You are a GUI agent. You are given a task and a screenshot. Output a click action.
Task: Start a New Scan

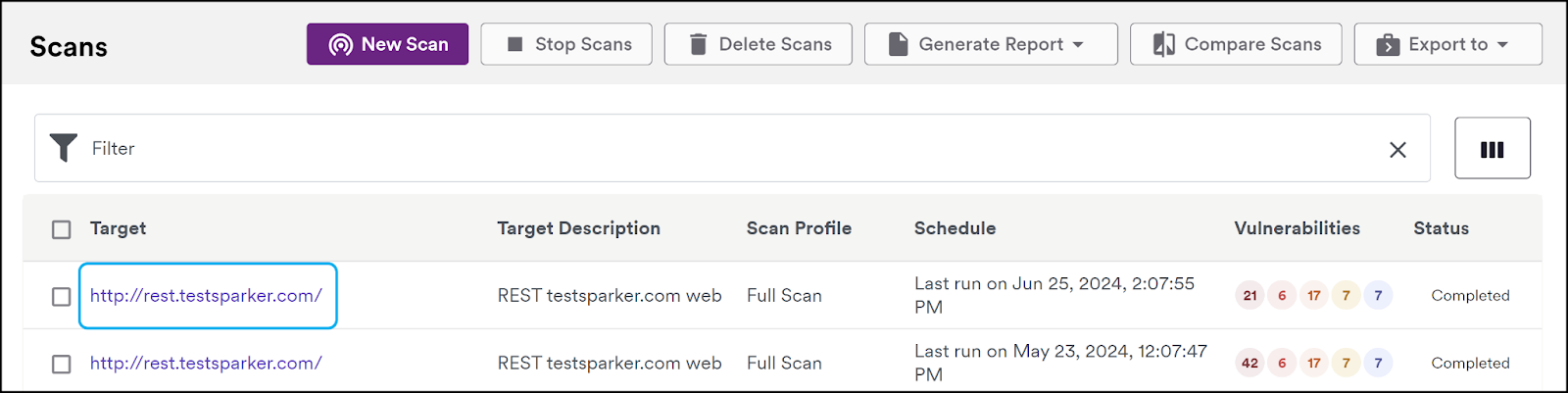pyautogui.click(x=387, y=44)
